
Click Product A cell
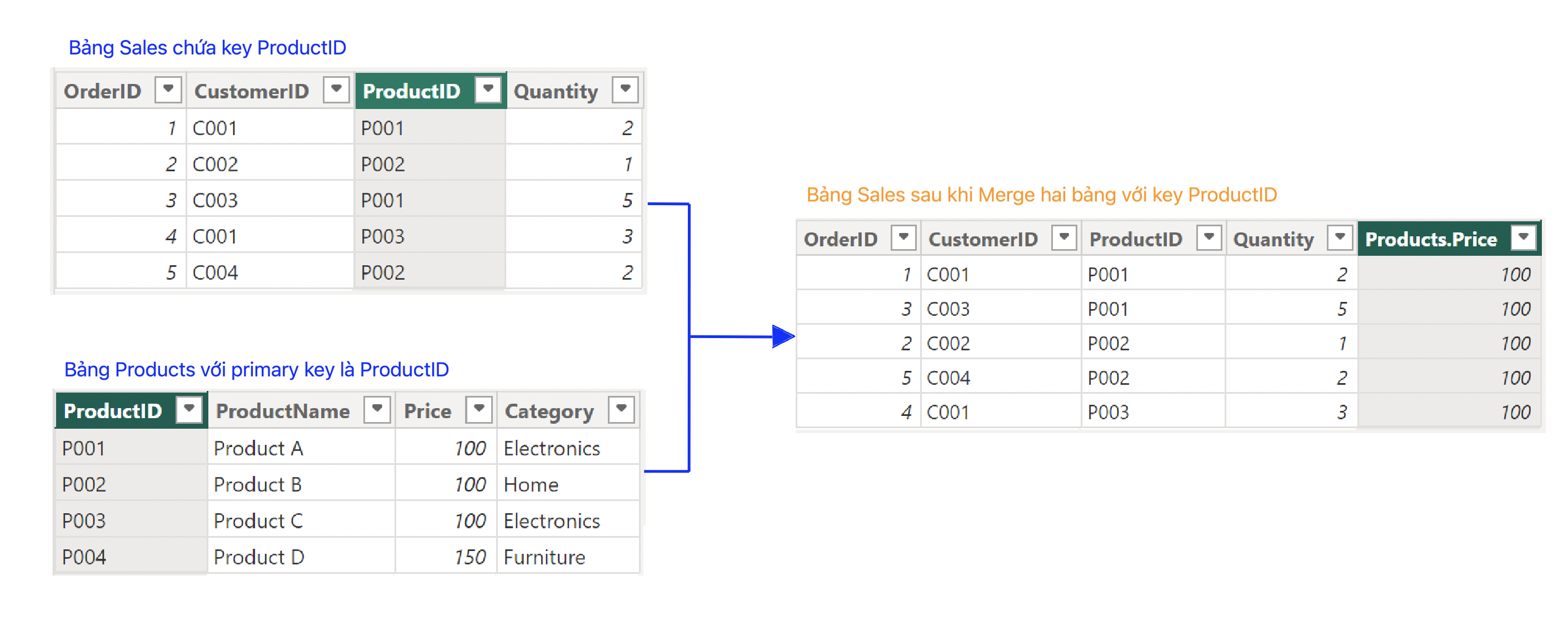click(301, 447)
